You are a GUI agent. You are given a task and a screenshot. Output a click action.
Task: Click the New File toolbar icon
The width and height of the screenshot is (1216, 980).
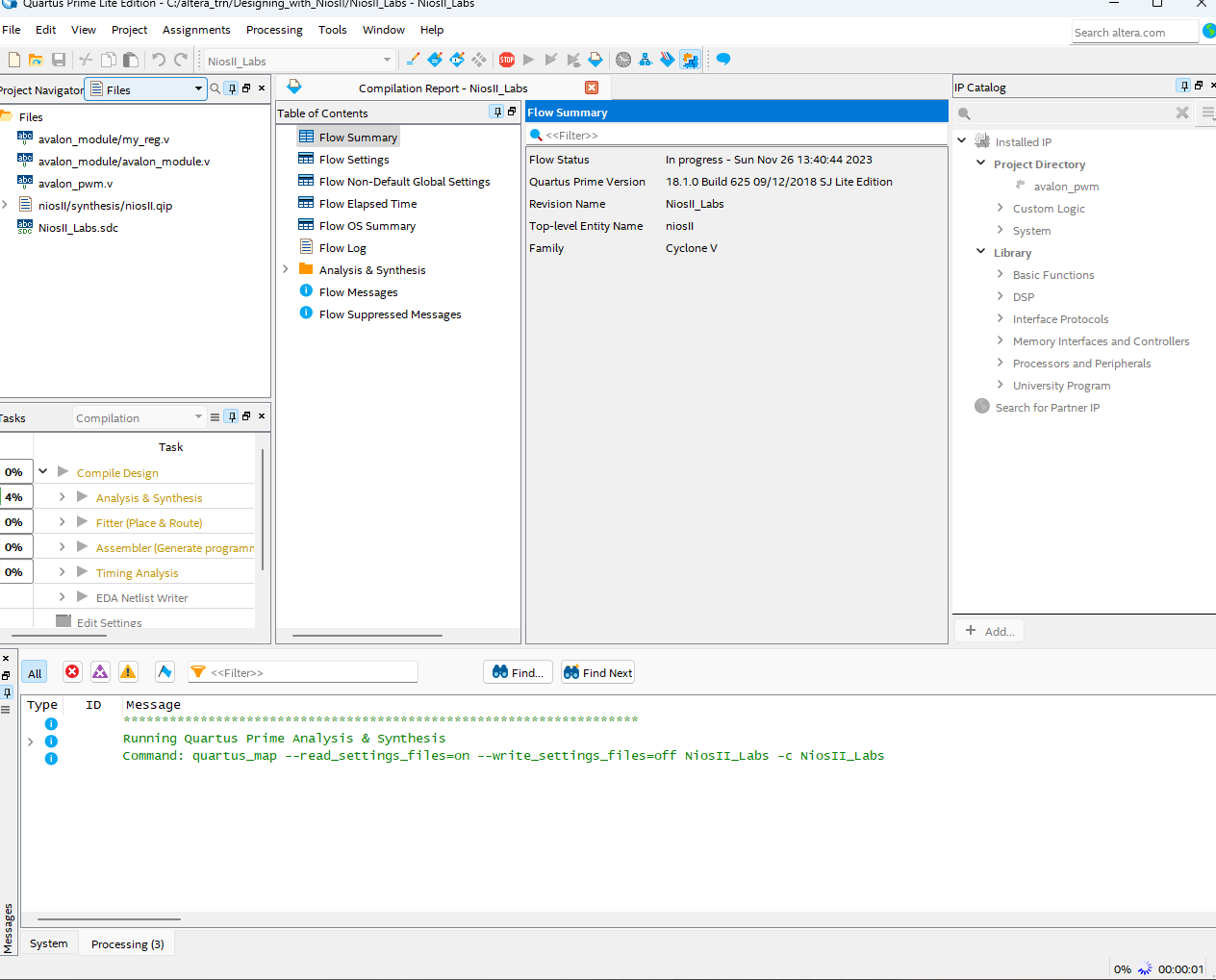point(14,60)
